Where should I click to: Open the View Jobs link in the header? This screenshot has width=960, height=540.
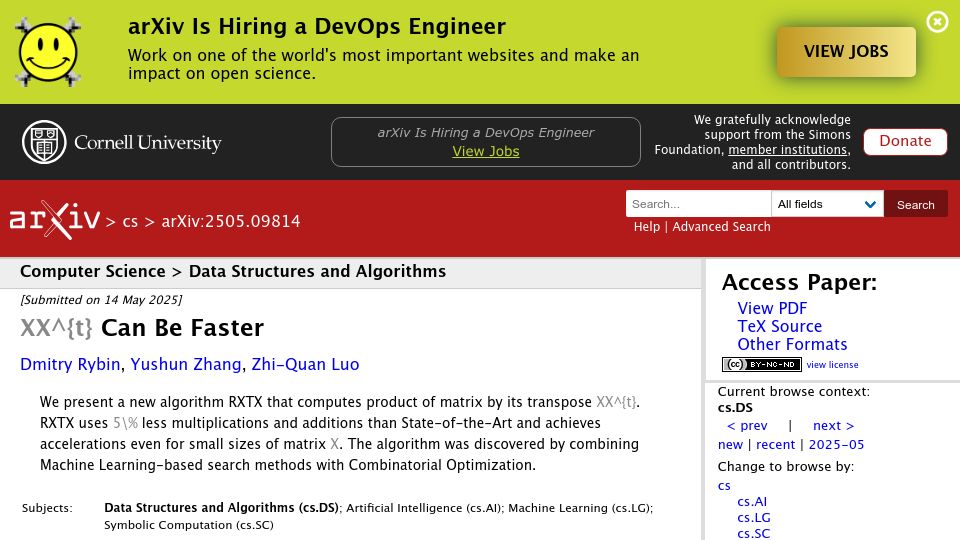click(x=486, y=151)
